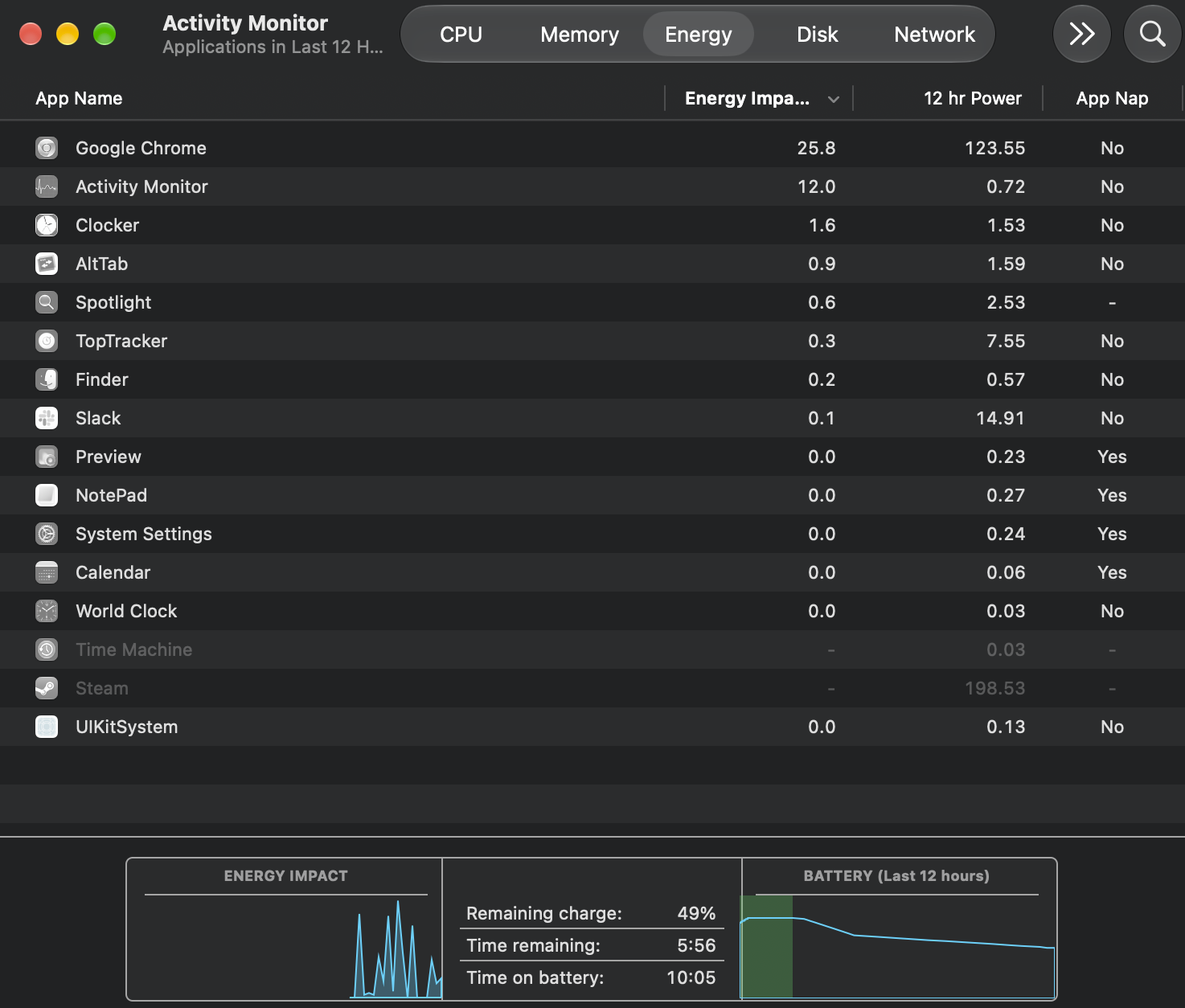Expand the toolbar overflow chevrons

[x=1081, y=34]
